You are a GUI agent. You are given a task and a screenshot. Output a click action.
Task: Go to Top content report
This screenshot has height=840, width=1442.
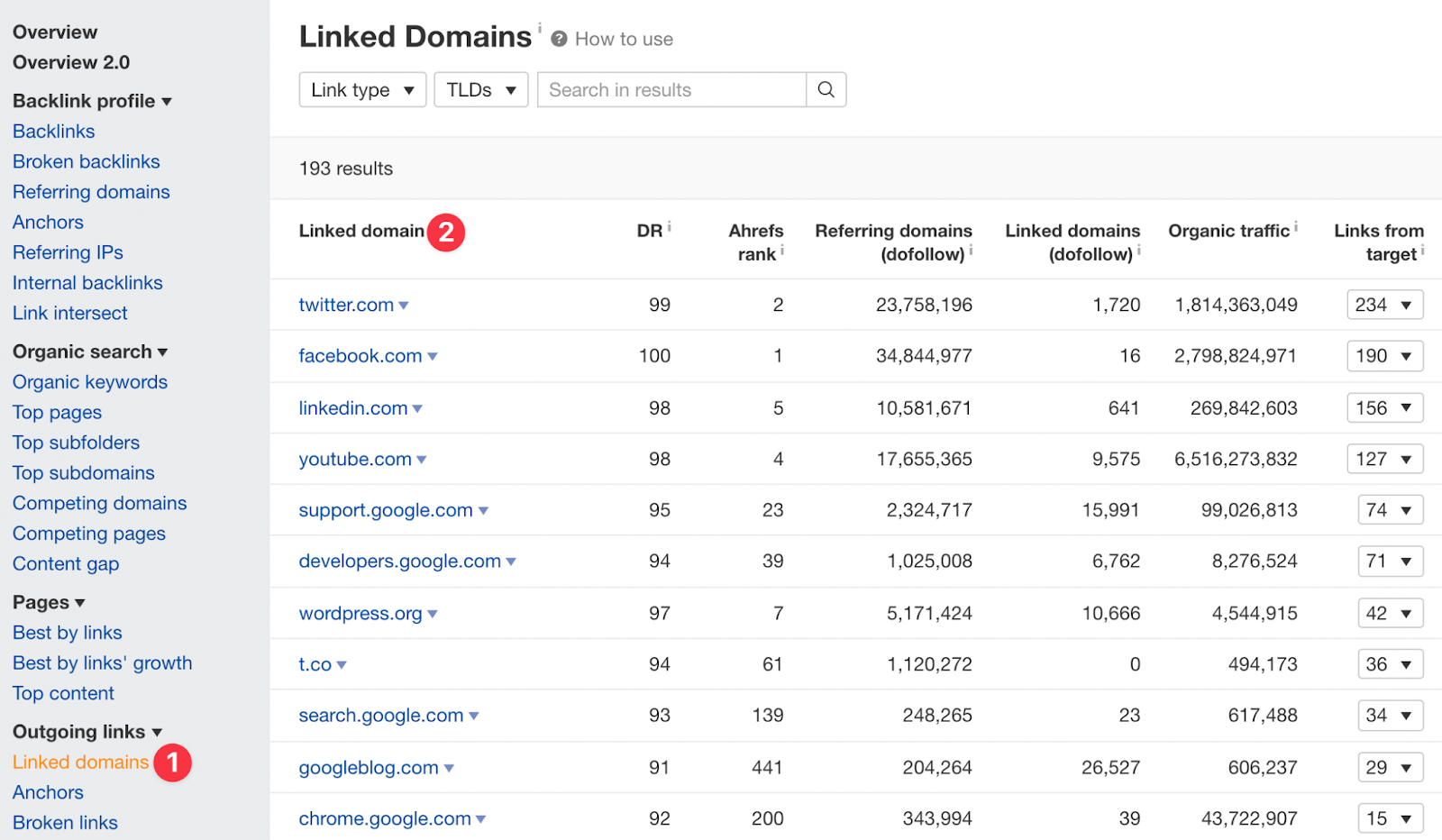click(63, 694)
